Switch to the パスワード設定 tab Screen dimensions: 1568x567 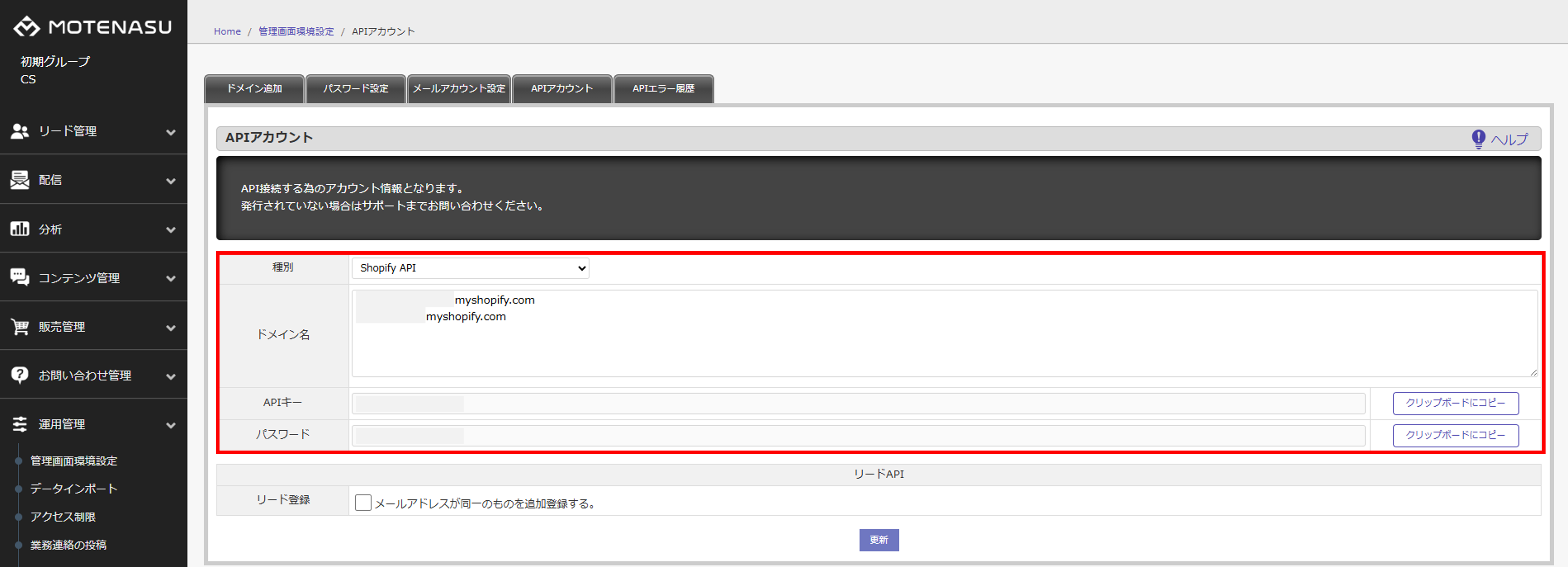356,89
